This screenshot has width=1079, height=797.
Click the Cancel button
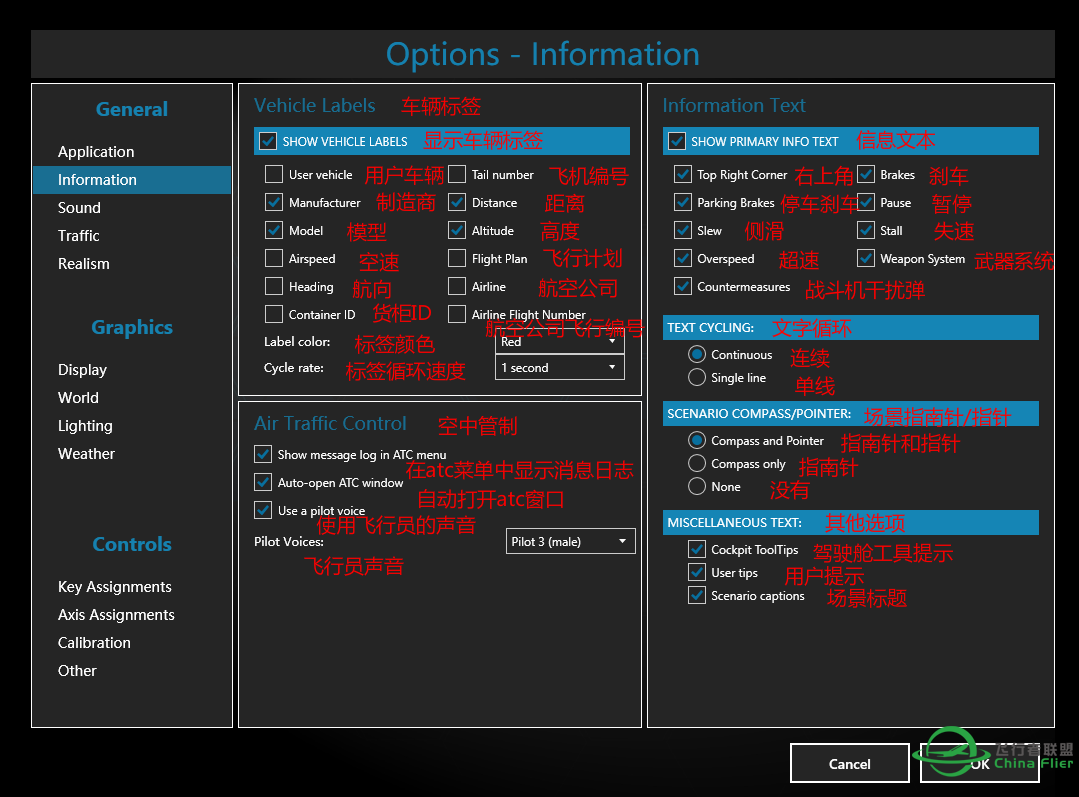pyautogui.click(x=849, y=763)
